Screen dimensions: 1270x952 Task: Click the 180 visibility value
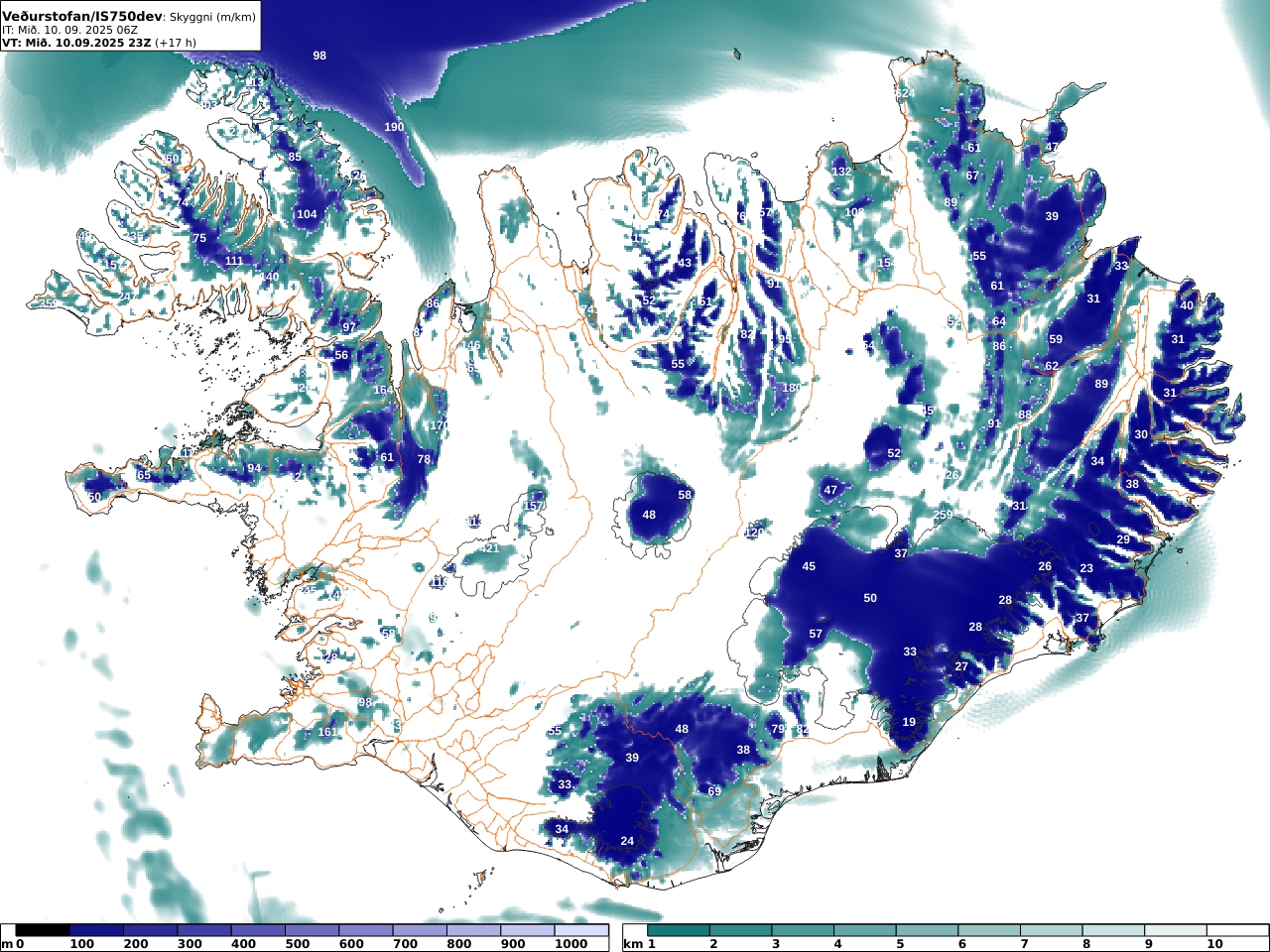[x=791, y=388]
